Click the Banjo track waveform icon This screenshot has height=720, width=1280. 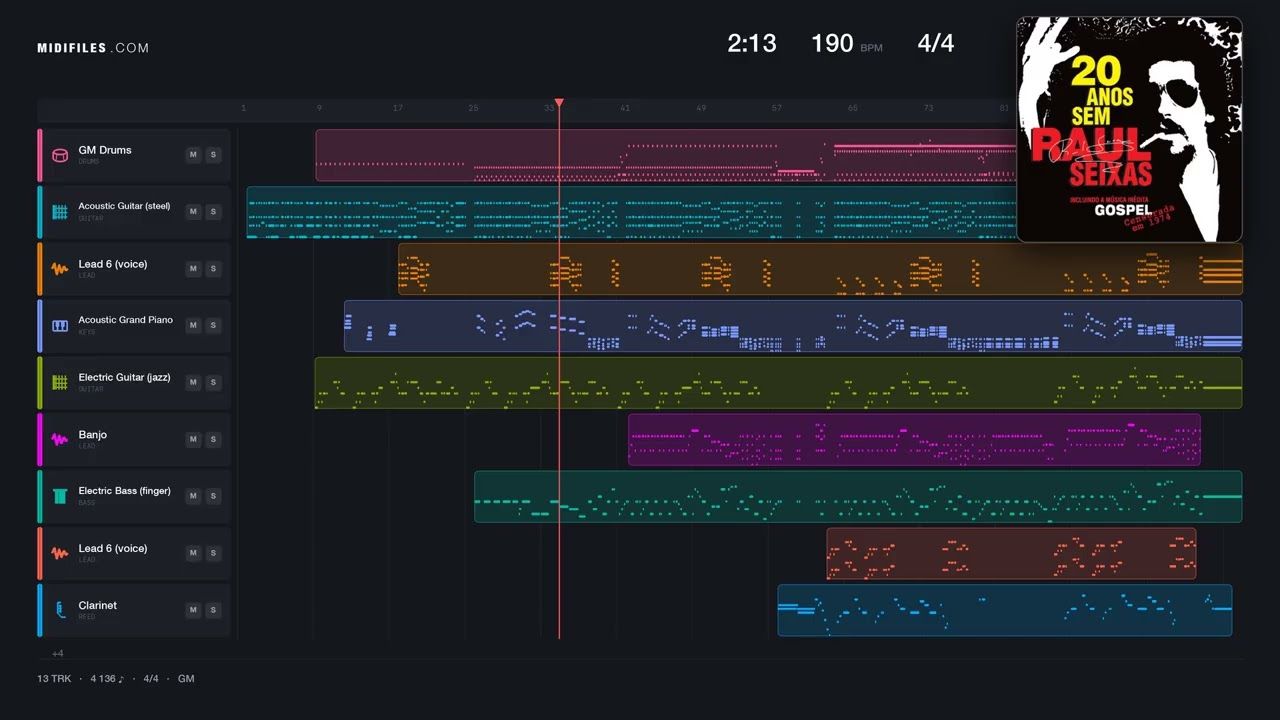60,440
